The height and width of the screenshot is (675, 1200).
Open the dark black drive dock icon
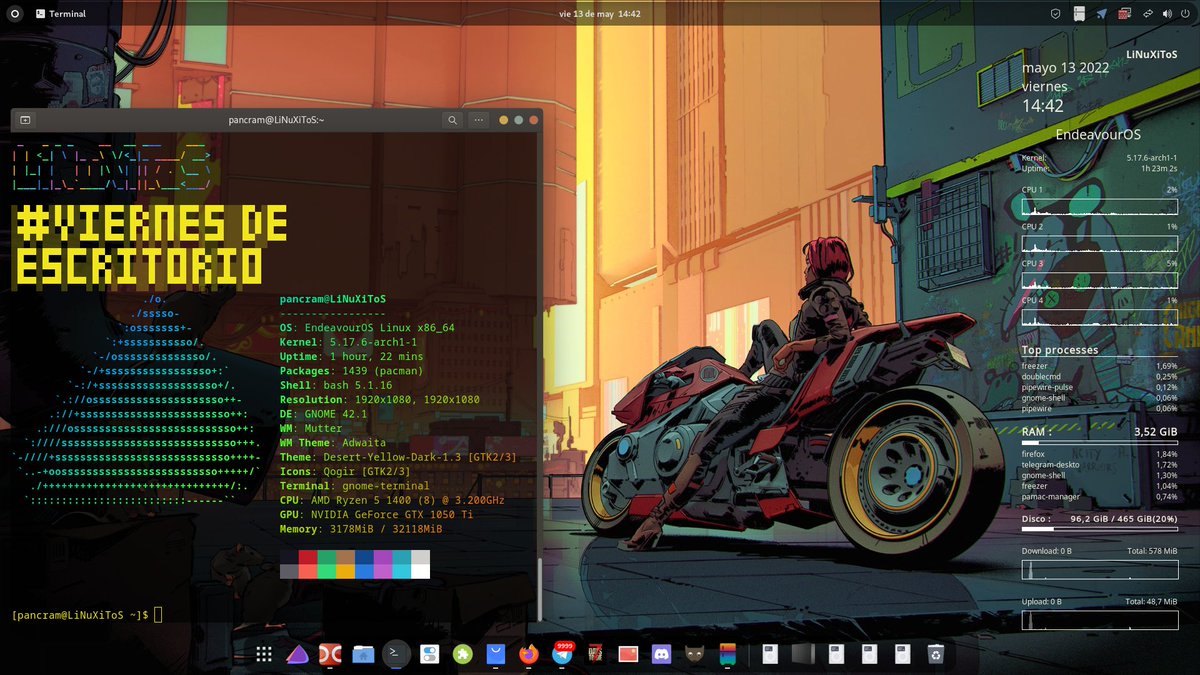[804, 654]
